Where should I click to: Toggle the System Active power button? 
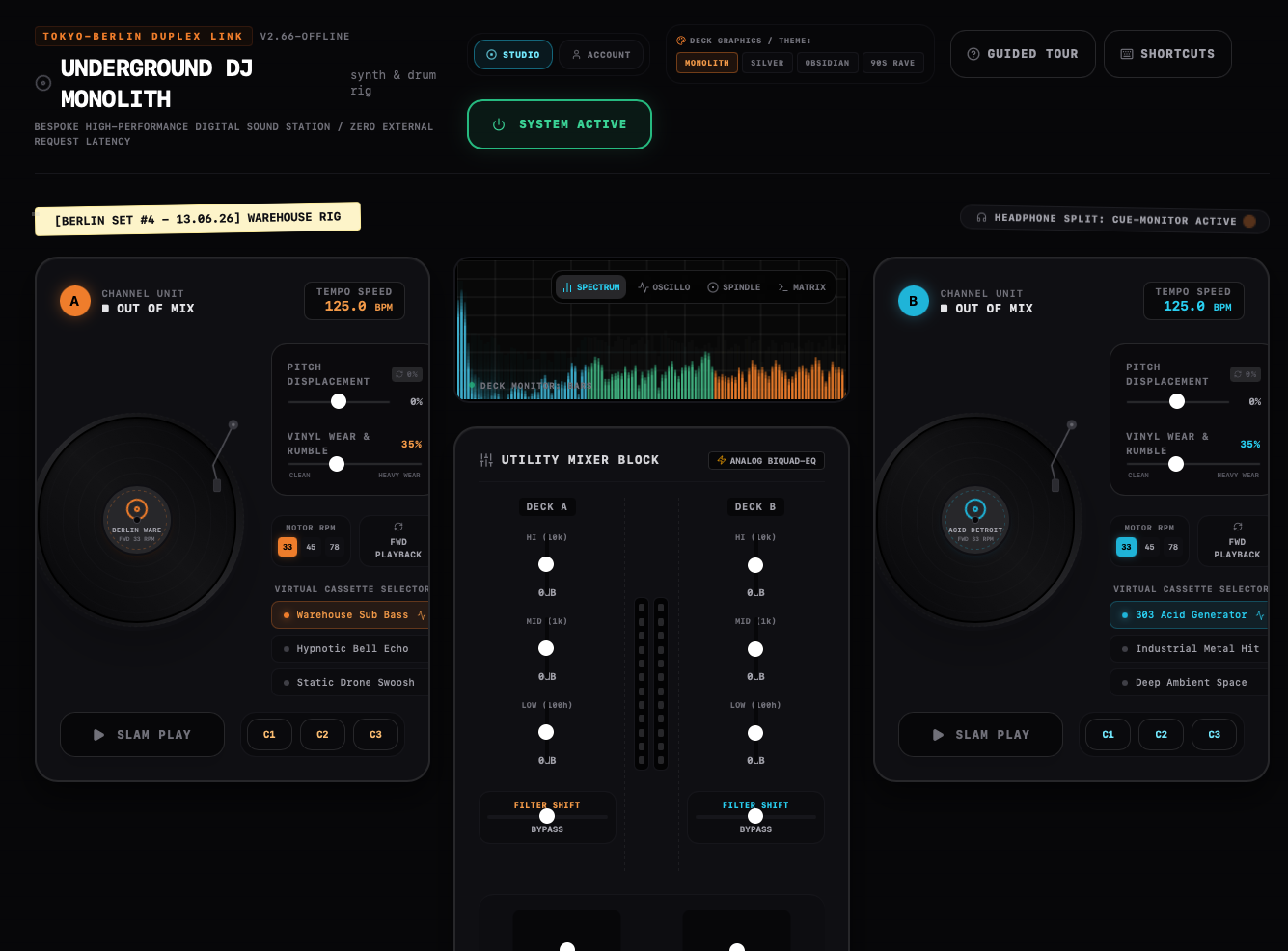560,124
